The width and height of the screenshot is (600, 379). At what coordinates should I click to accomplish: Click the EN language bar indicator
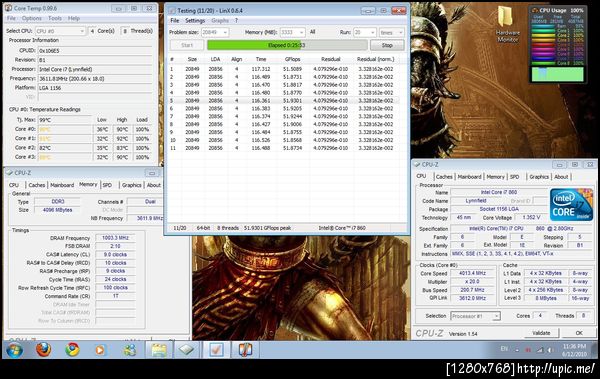tap(504, 349)
